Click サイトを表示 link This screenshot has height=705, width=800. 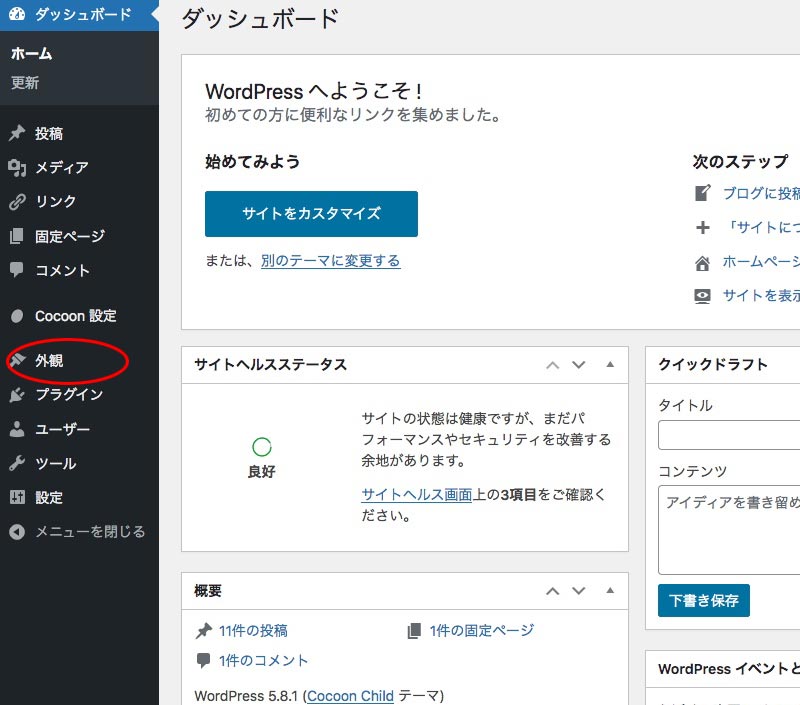point(761,295)
